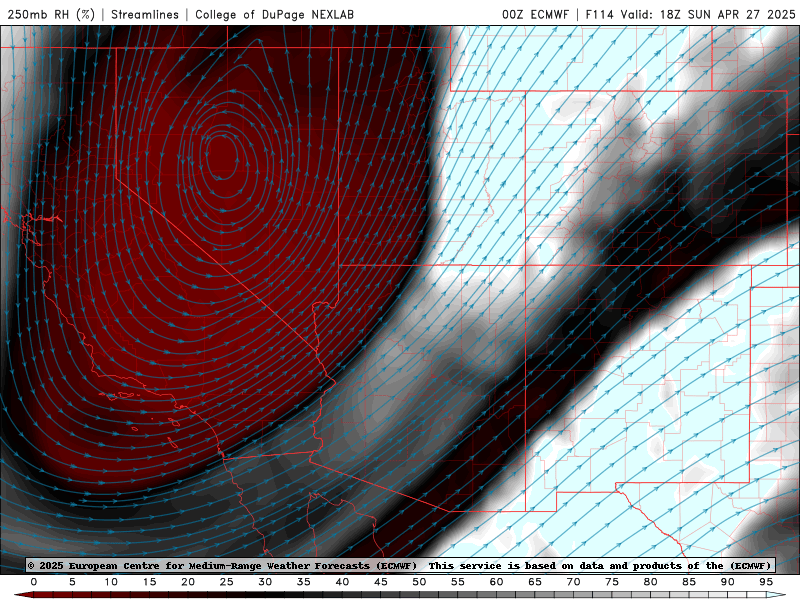
Task: Click the '10' value on color scale
Action: tap(111, 582)
